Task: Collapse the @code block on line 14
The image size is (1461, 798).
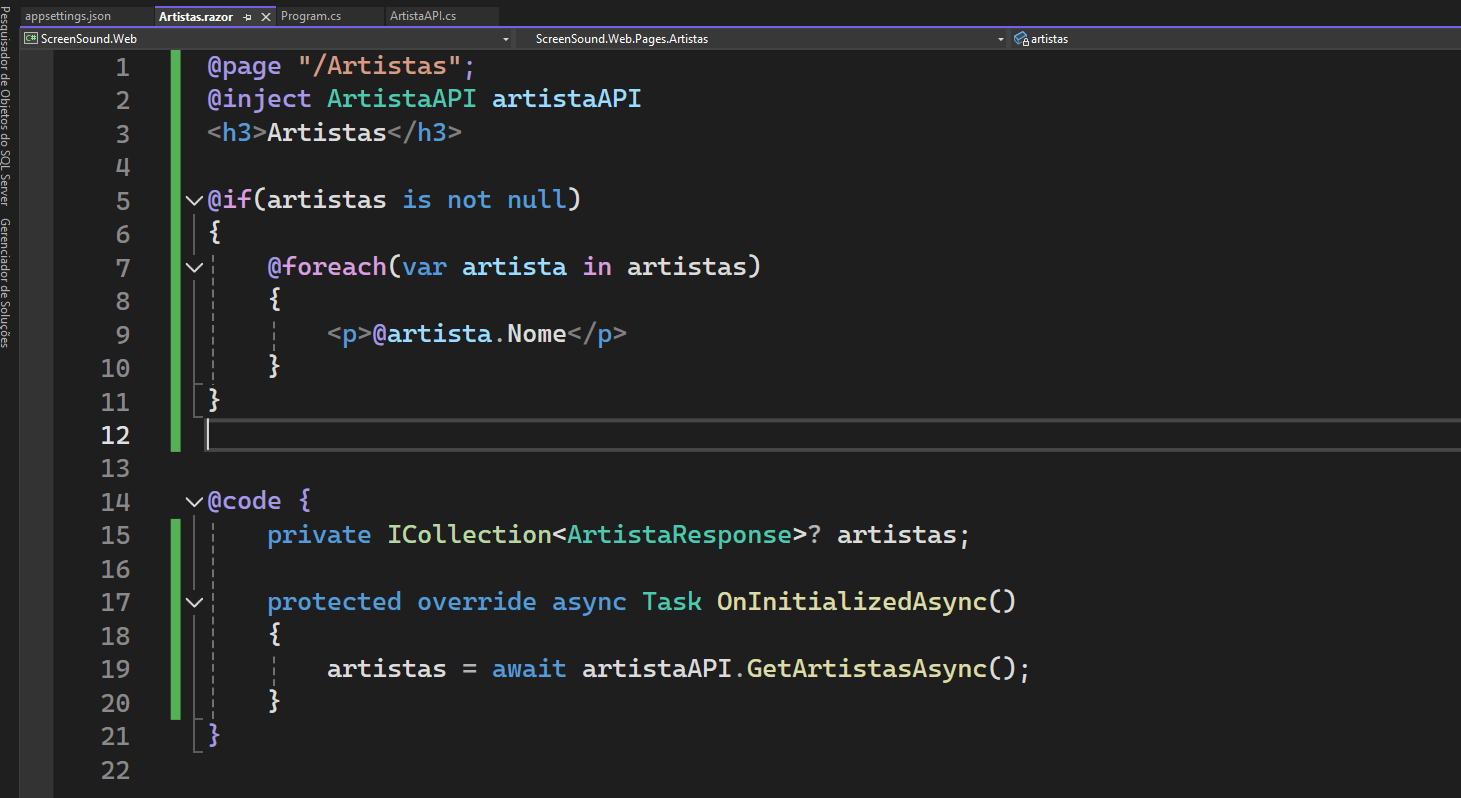Action: (194, 501)
